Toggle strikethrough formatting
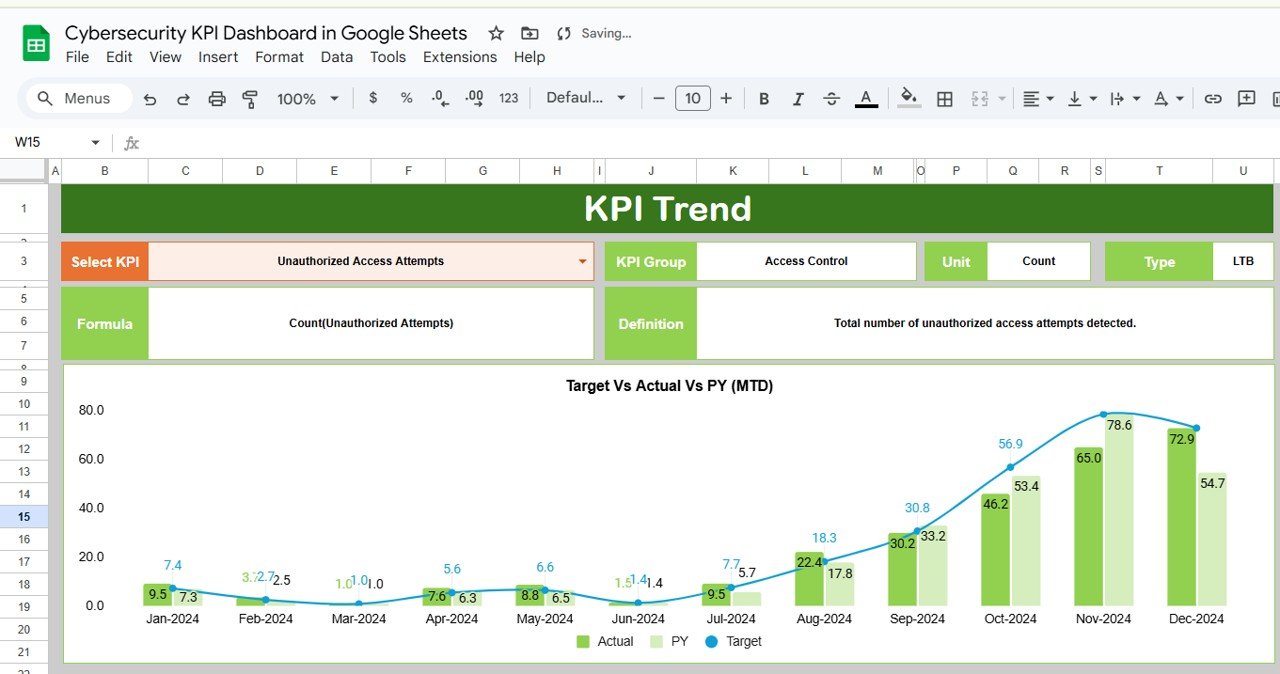 [x=831, y=98]
